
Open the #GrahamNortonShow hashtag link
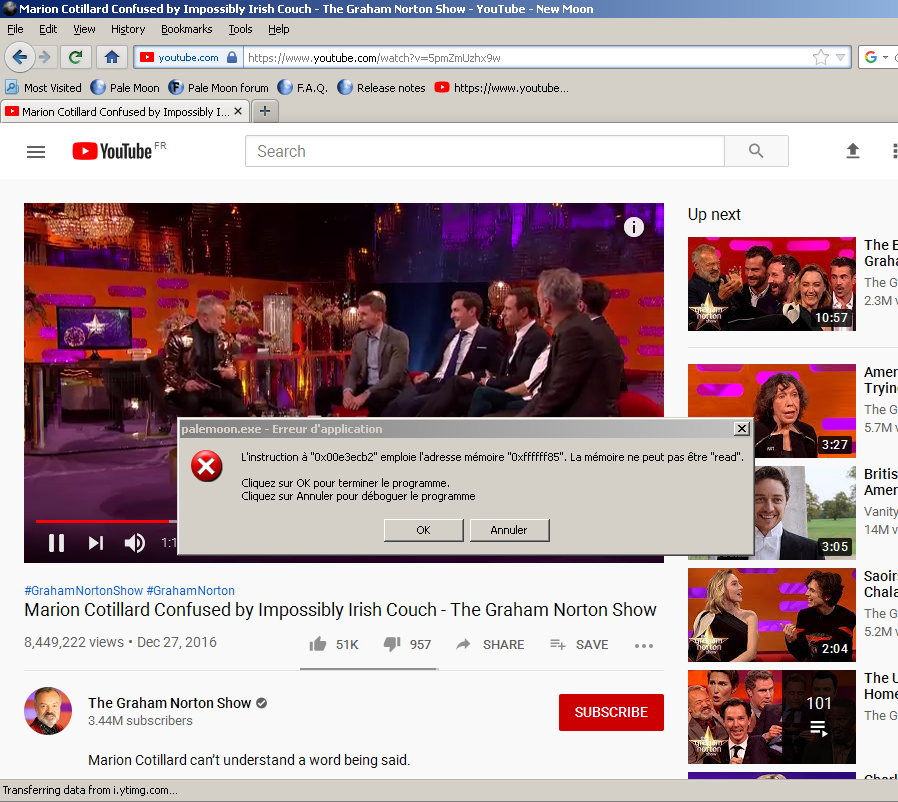pyautogui.click(x=84, y=591)
